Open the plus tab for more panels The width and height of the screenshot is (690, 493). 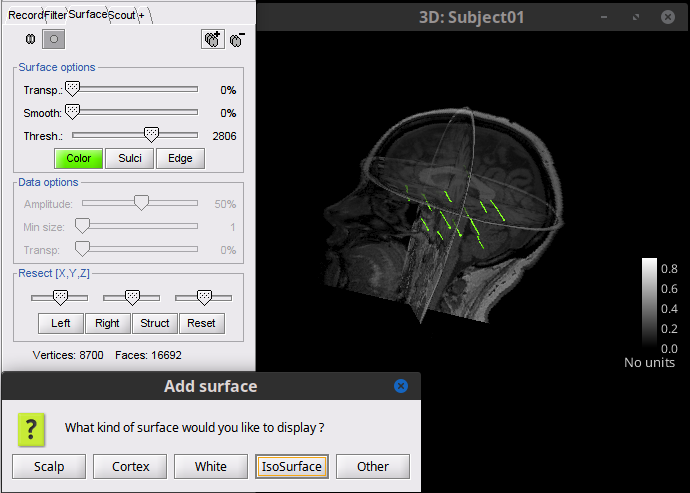141,14
